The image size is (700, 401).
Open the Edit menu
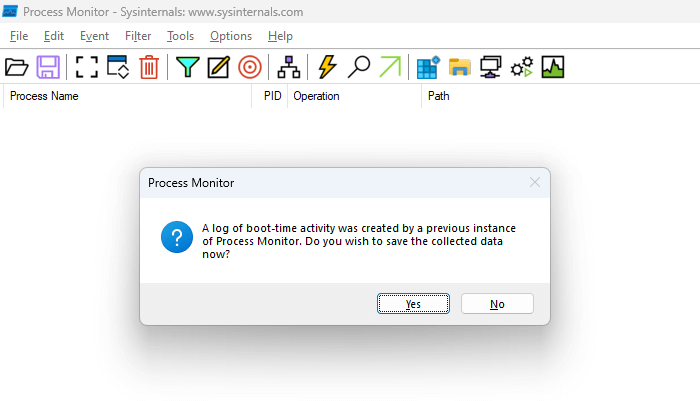coord(54,36)
